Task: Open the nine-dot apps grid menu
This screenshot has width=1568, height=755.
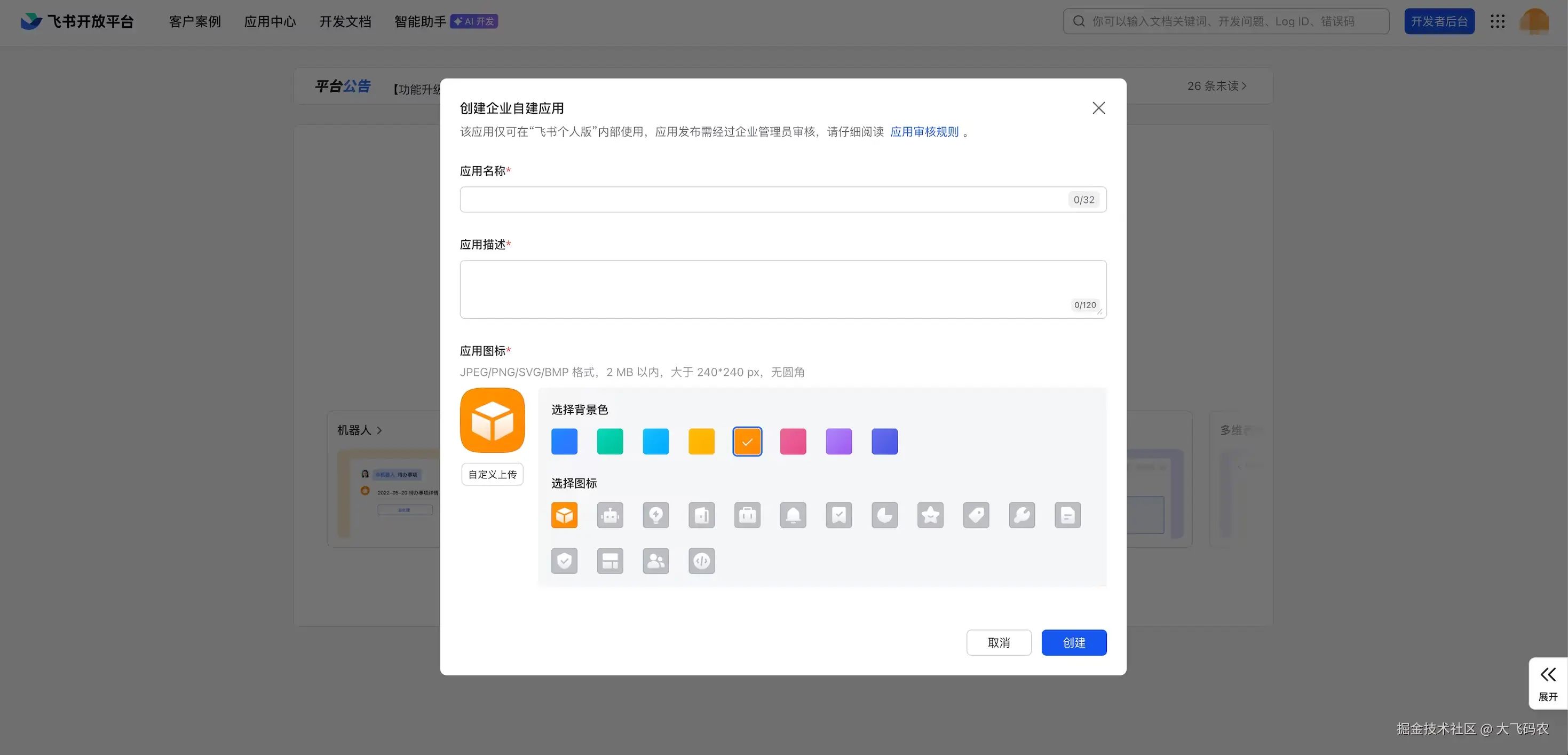Action: pyautogui.click(x=1498, y=21)
